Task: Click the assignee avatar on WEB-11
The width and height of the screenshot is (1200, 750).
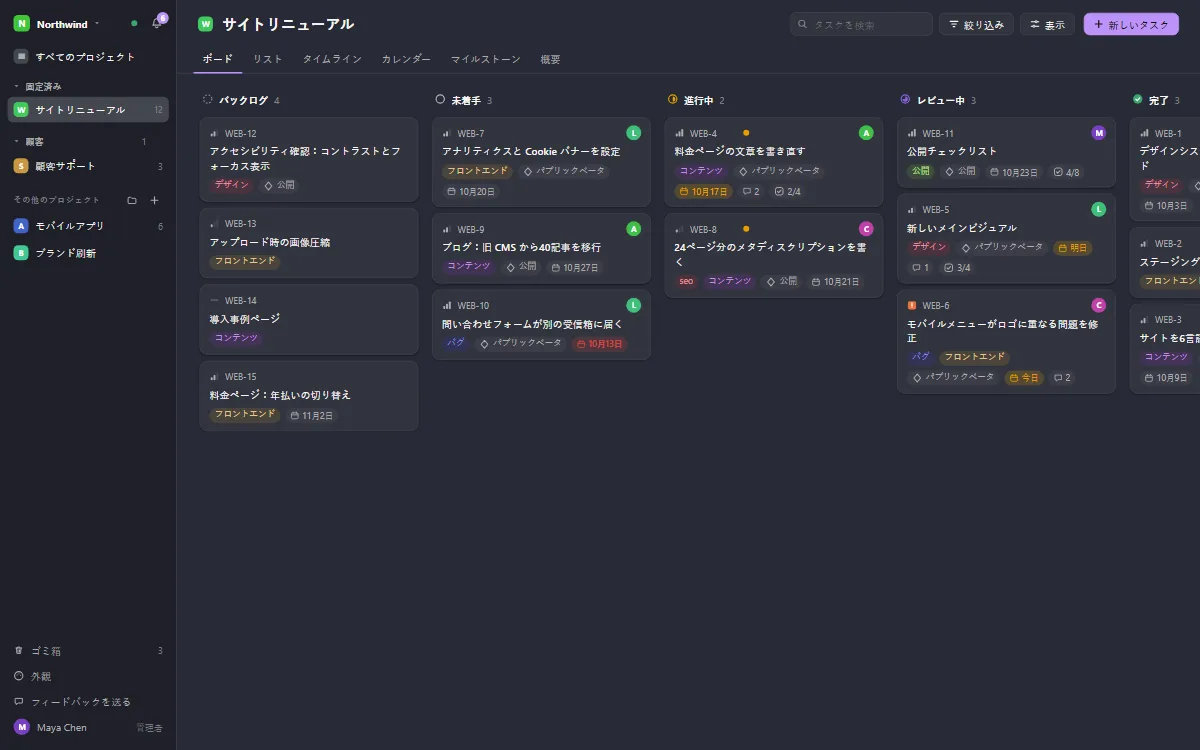Action: click(x=1099, y=133)
